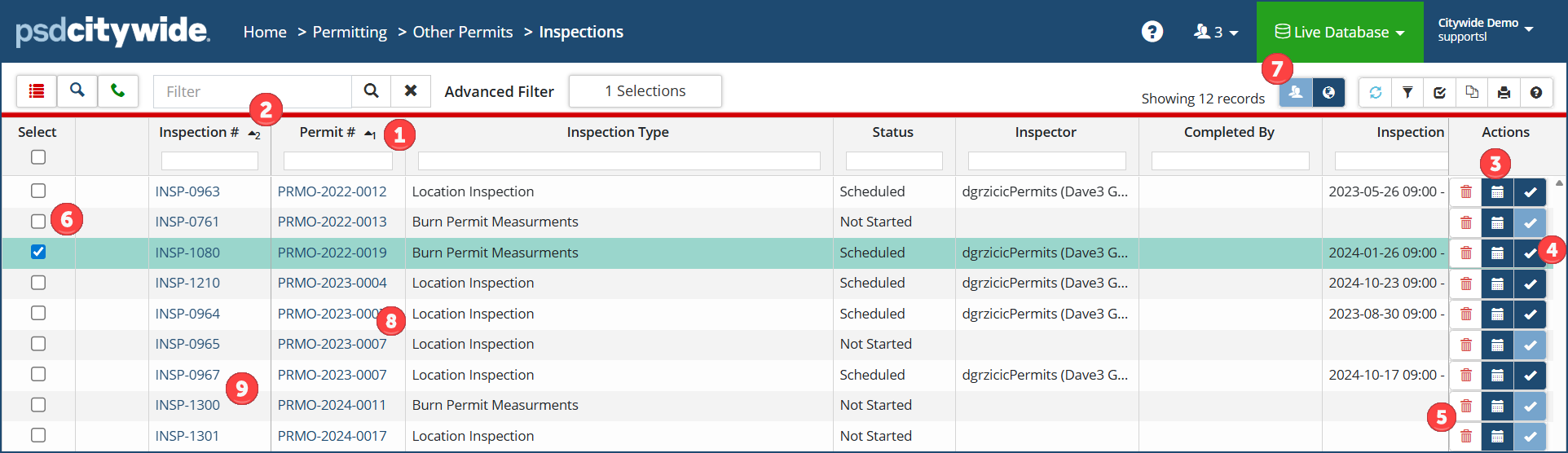The width and height of the screenshot is (1568, 453).
Task: Click the print icon in toolbar
Action: point(1504,92)
